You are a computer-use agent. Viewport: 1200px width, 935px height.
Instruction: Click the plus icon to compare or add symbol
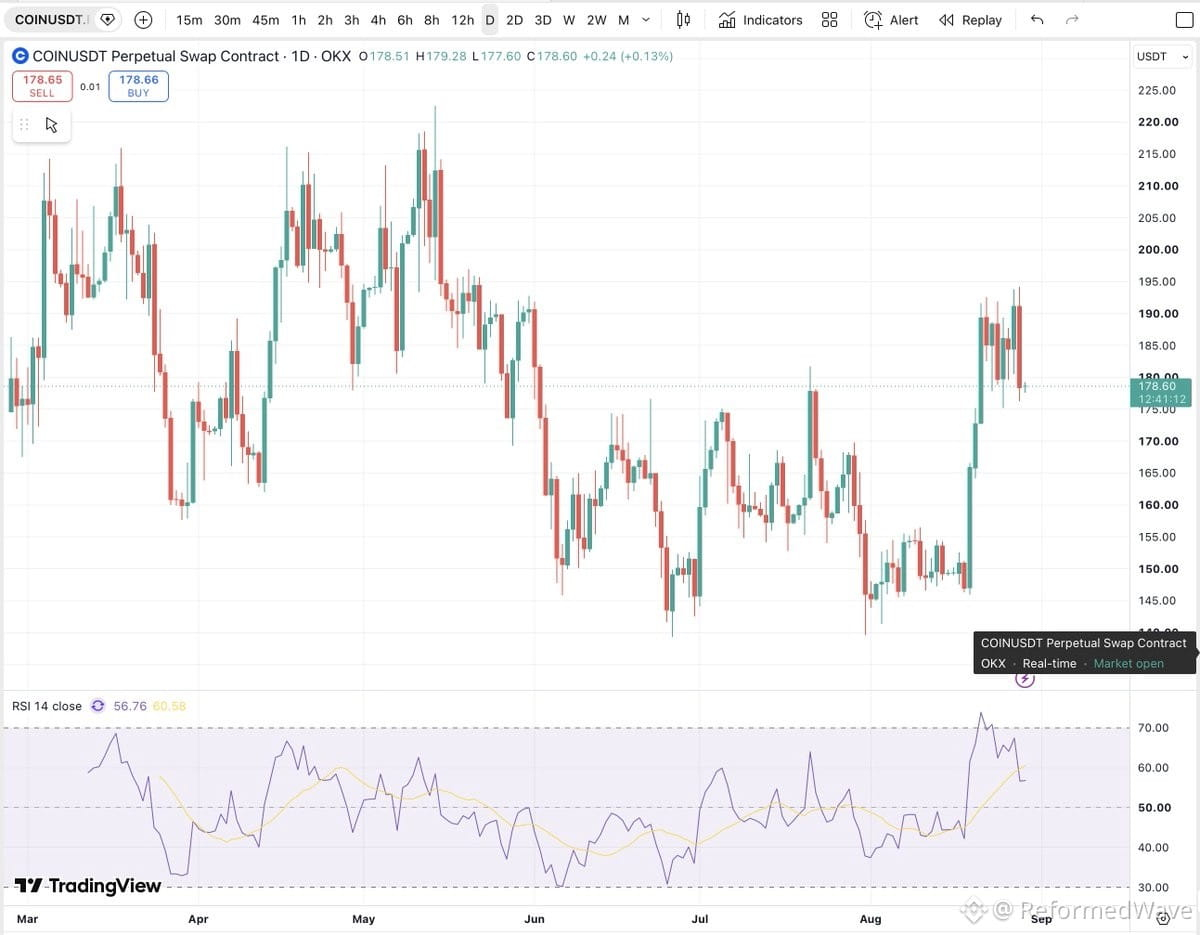click(x=143, y=20)
